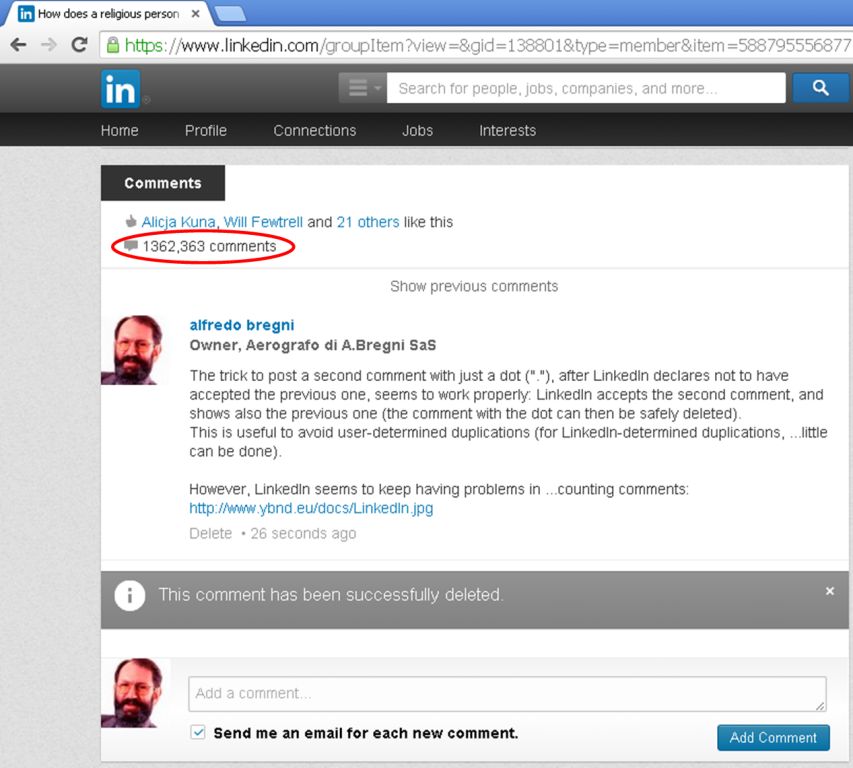Open the search category dropdown menu

pos(363,88)
